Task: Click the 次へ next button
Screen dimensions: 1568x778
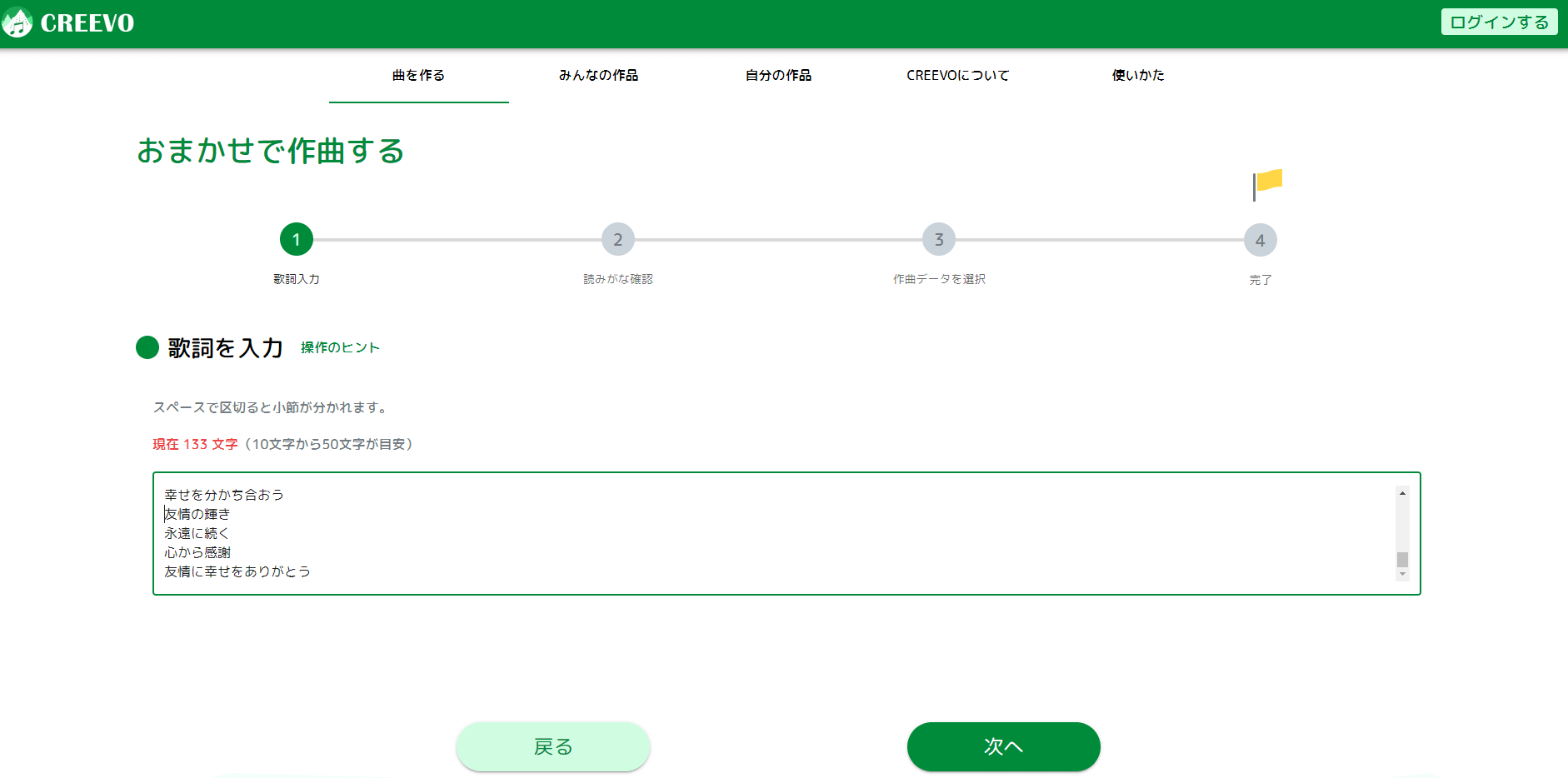Action: coord(1004,746)
